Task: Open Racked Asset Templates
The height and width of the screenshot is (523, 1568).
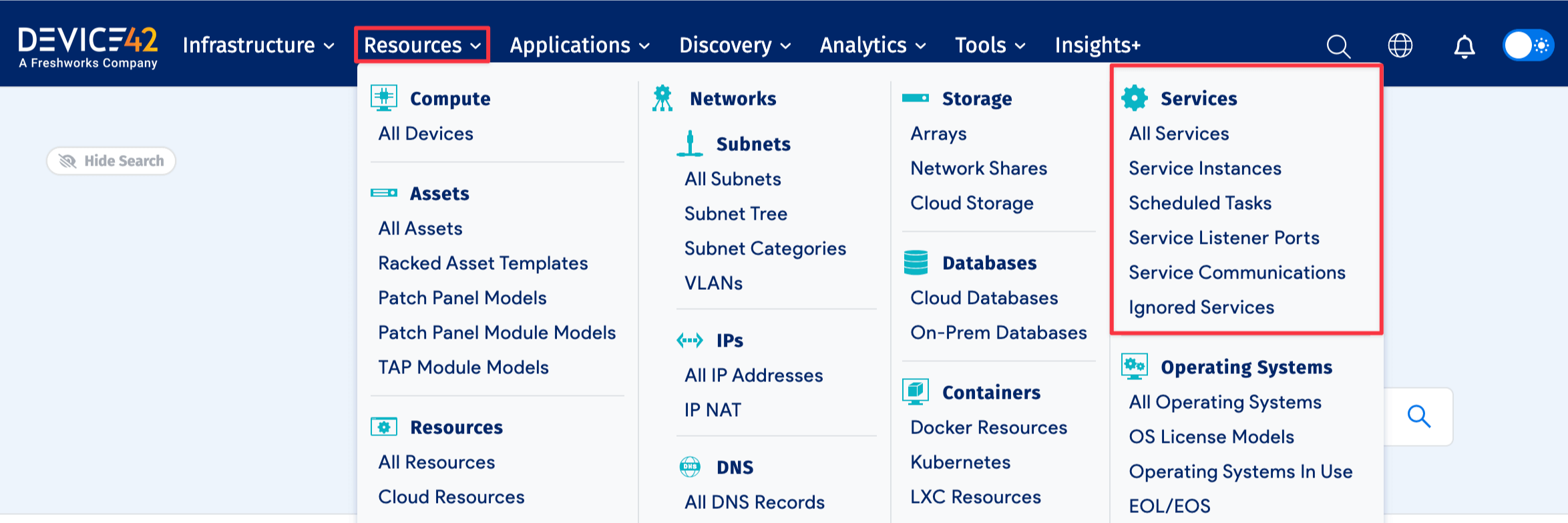Action: click(482, 263)
